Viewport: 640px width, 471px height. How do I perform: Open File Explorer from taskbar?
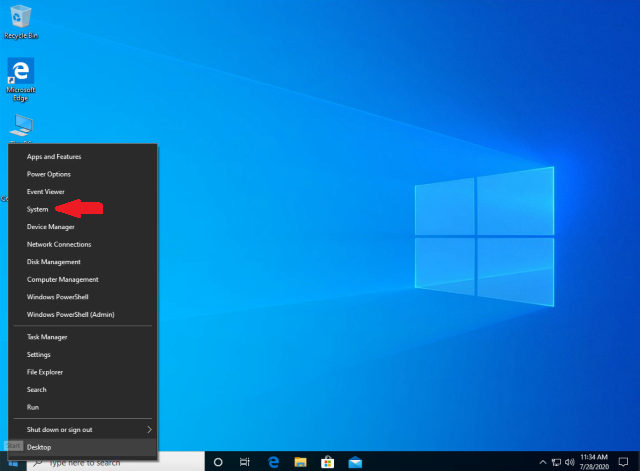300,462
